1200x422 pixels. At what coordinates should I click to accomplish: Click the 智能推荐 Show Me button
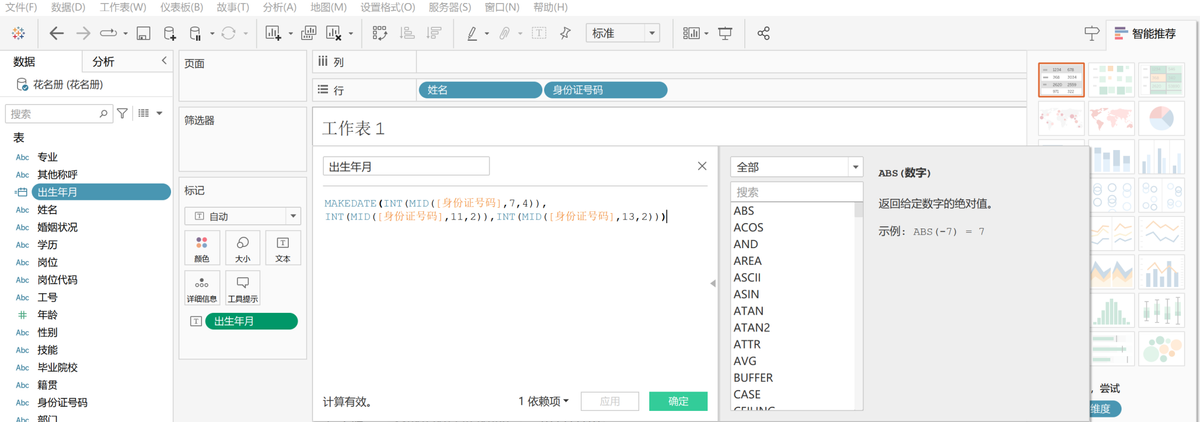tap(1148, 33)
